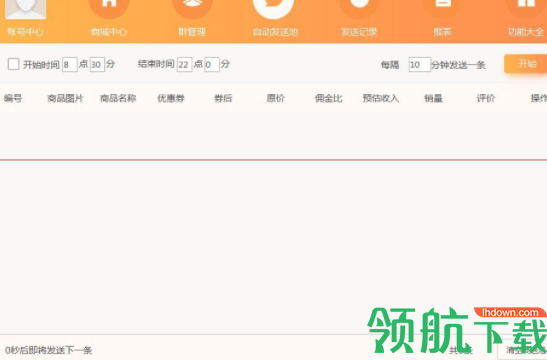Open the 功能大全 icon
The image size is (547, 360).
(x=526, y=8)
